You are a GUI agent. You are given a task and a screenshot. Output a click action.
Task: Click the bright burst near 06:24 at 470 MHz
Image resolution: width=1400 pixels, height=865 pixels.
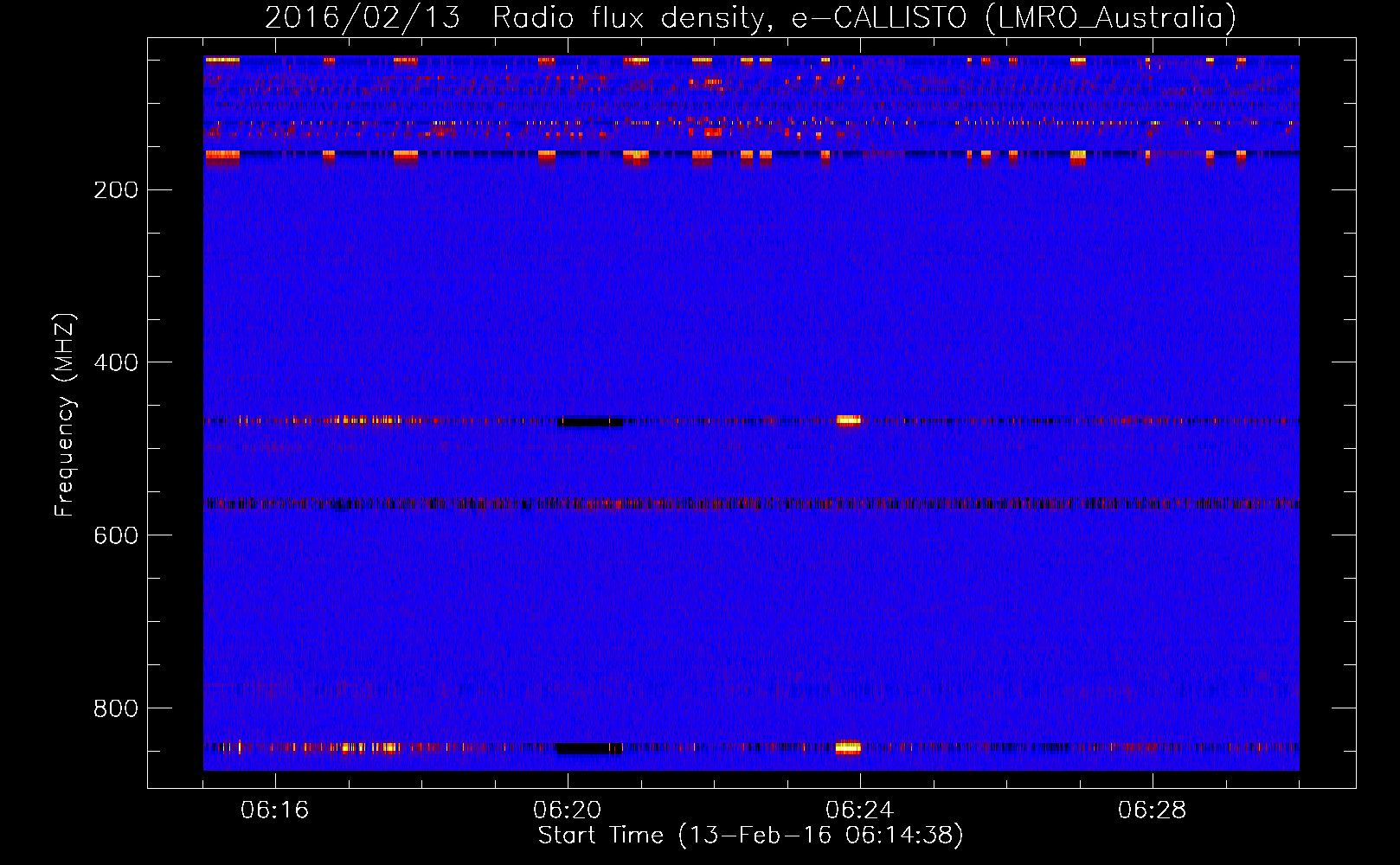point(849,420)
